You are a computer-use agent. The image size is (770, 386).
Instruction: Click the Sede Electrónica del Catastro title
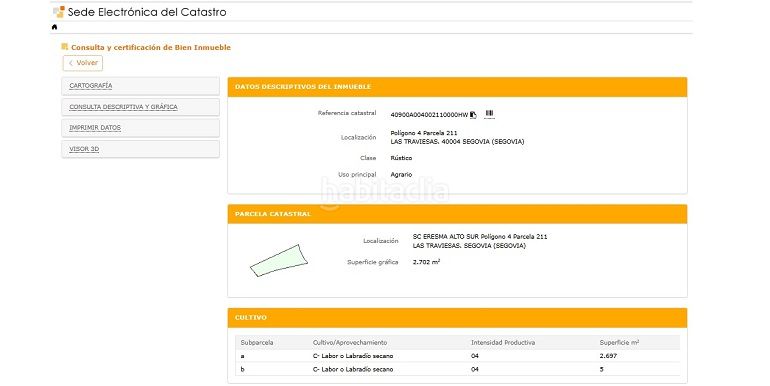(x=147, y=12)
